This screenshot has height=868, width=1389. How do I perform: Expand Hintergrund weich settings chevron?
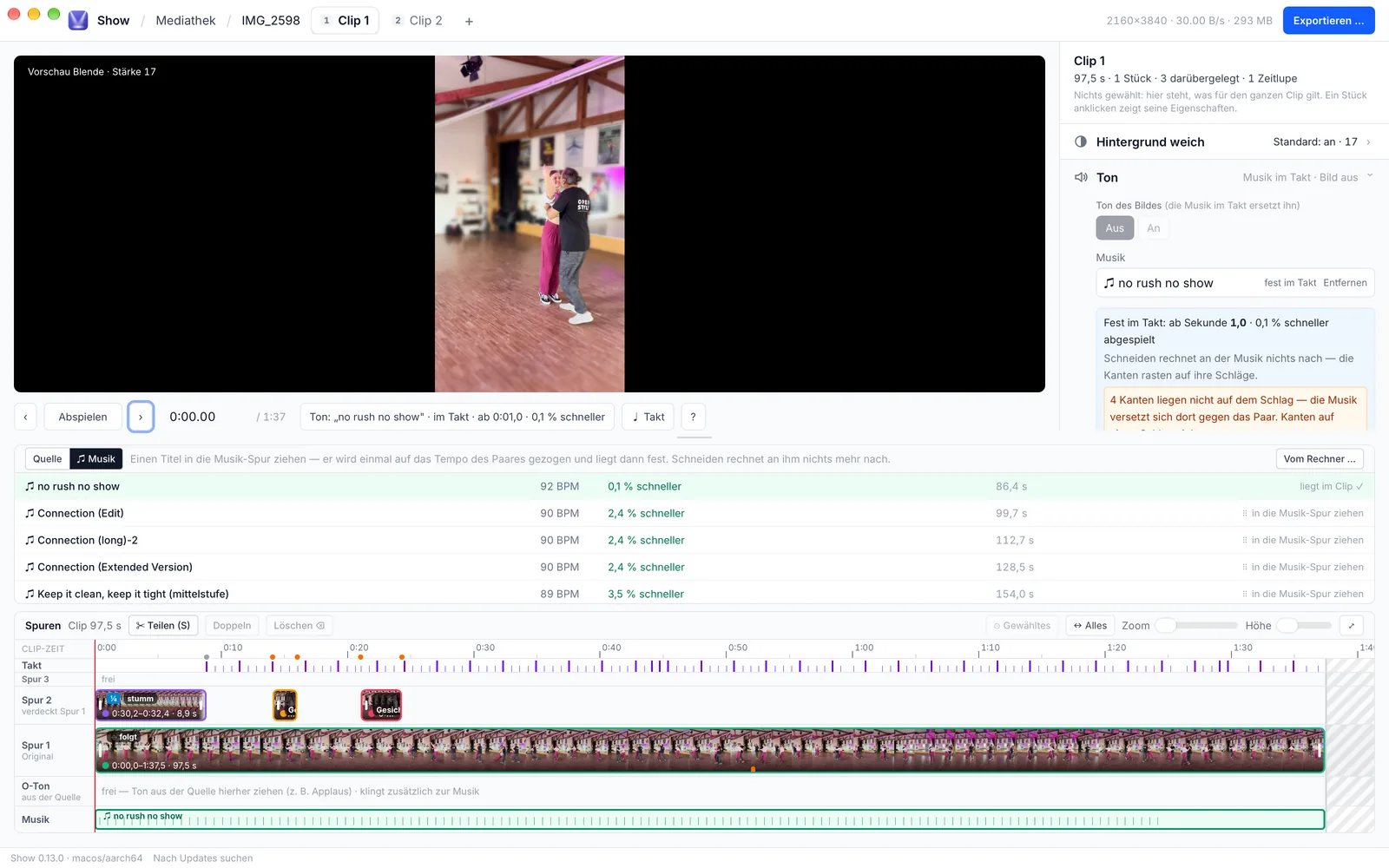(1368, 142)
